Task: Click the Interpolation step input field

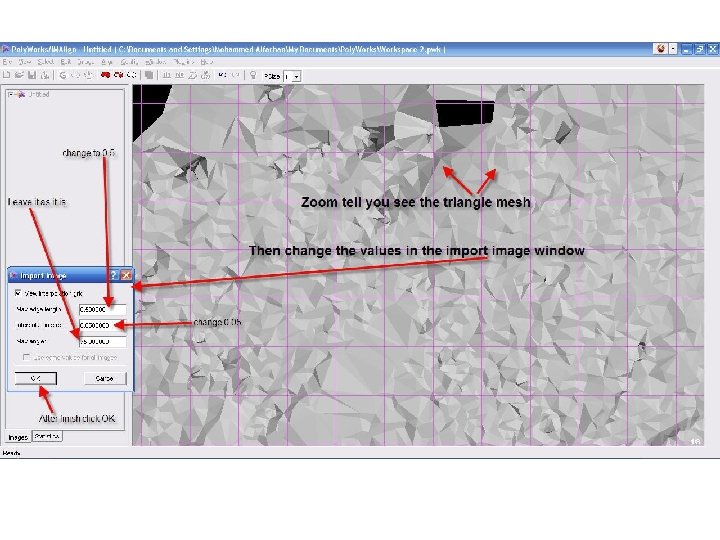Action: click(102, 325)
